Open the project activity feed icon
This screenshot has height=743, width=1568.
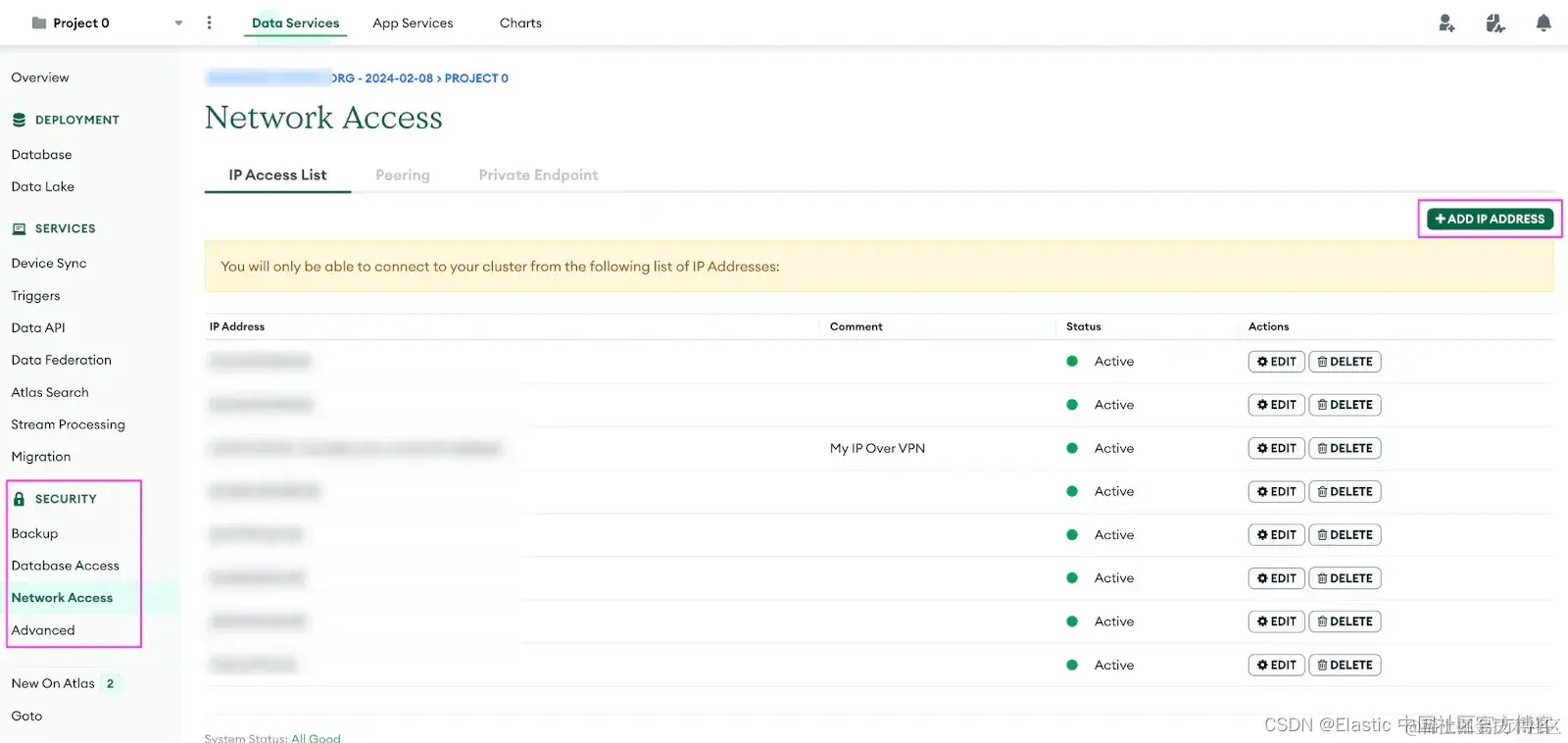(x=1494, y=24)
